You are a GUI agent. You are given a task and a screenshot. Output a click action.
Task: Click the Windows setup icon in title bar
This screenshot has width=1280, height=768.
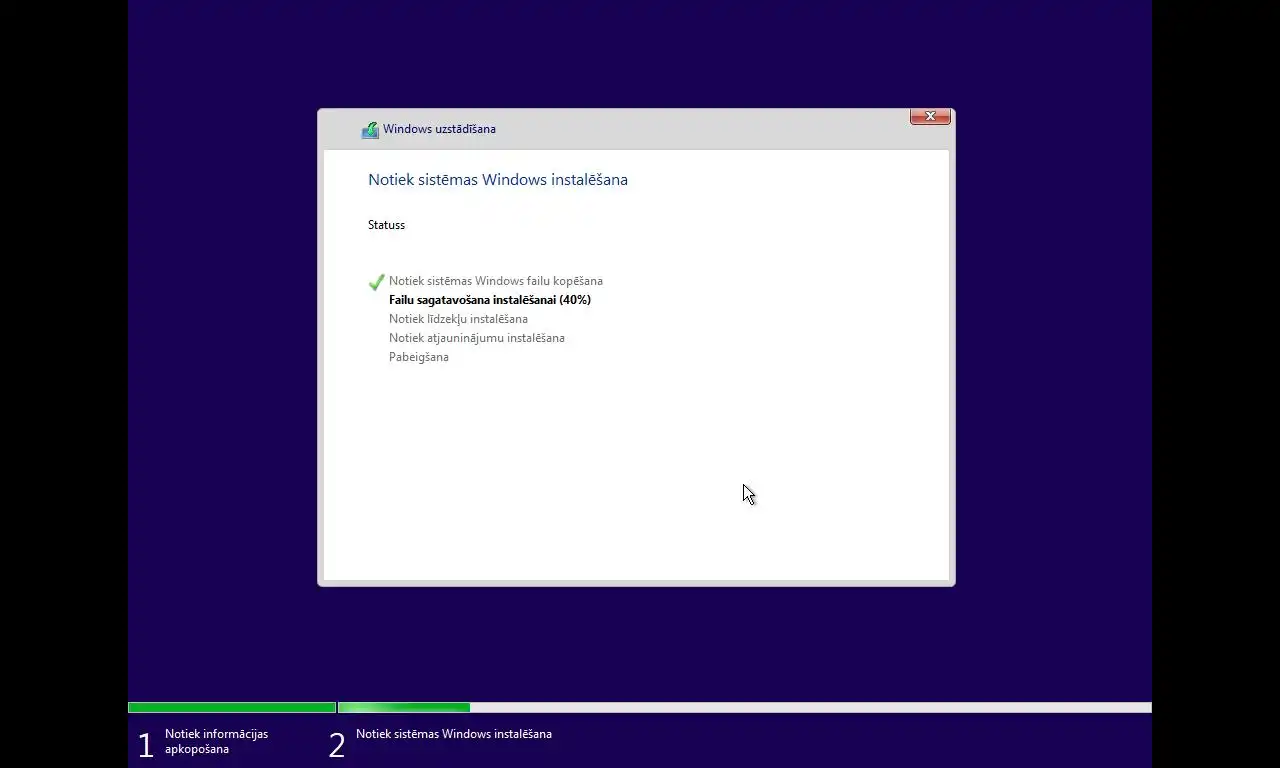point(370,129)
